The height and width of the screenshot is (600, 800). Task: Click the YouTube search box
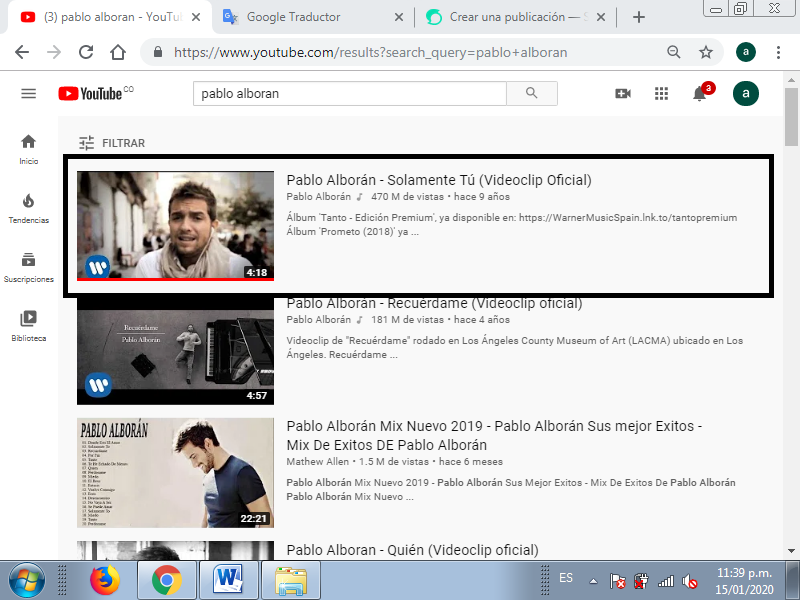click(x=349, y=93)
